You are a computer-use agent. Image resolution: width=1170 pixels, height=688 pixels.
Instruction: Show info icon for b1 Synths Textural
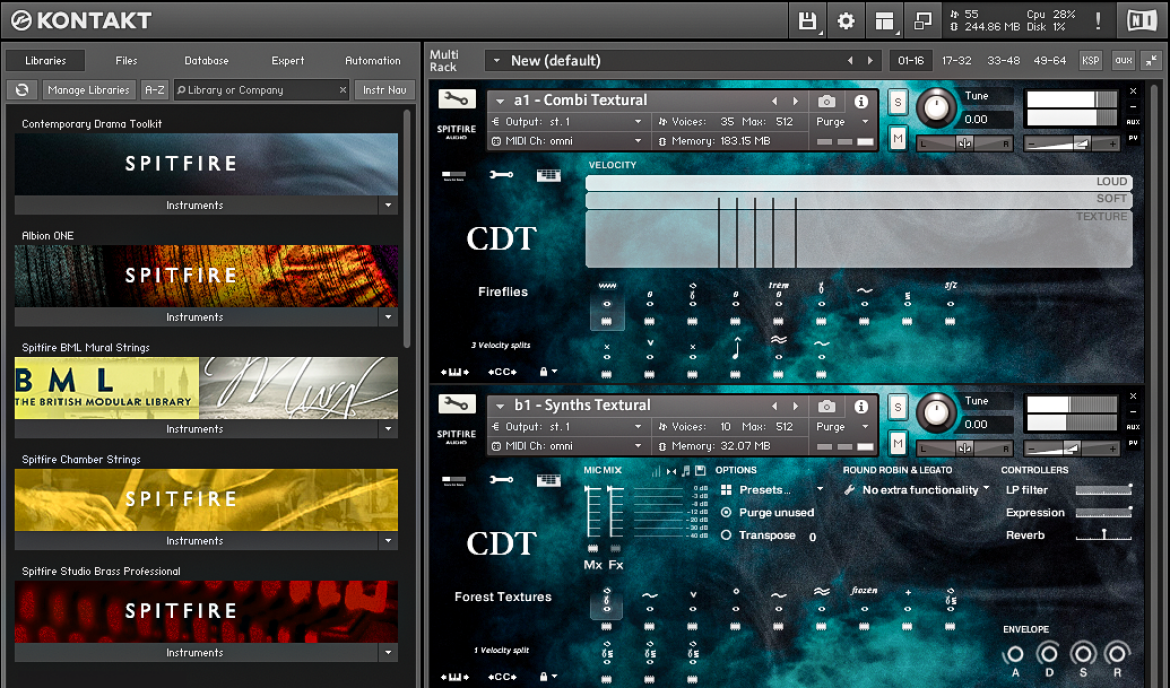(861, 406)
